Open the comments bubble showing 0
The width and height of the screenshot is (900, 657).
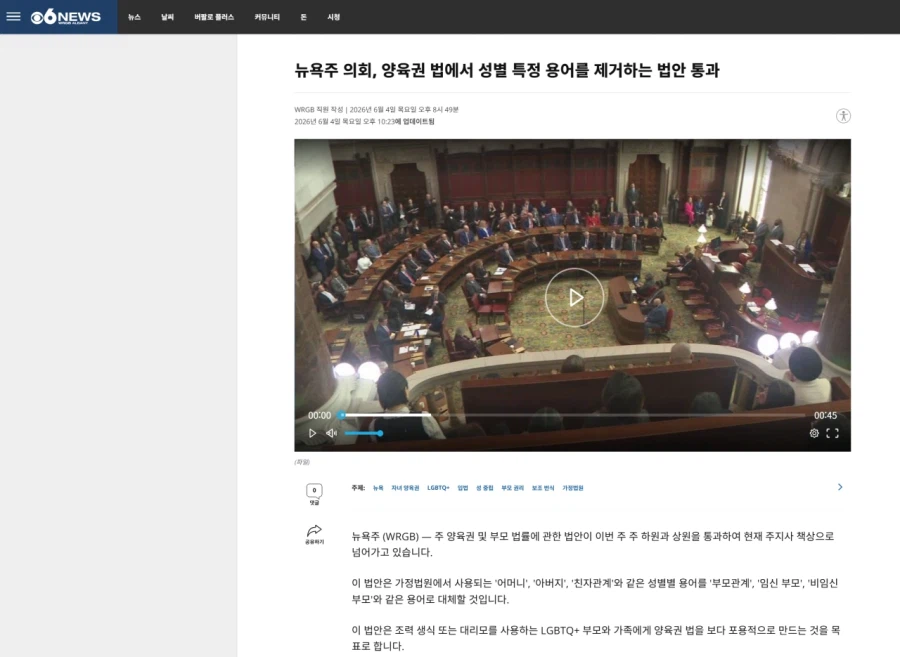click(x=314, y=491)
